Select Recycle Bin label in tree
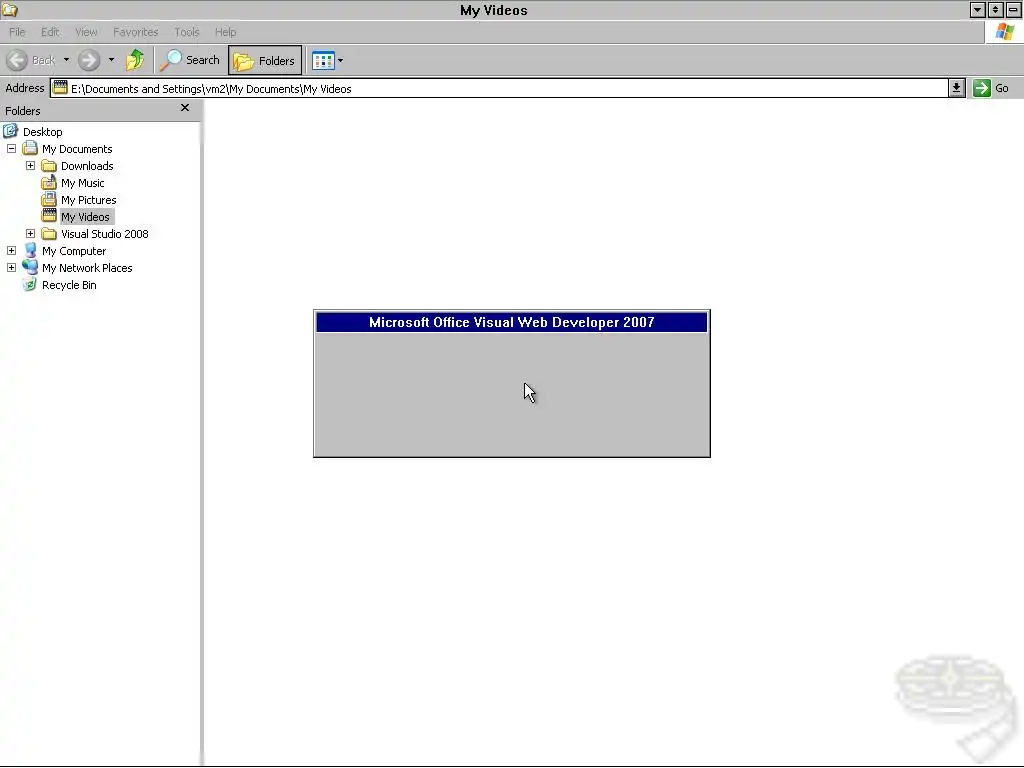 [69, 285]
